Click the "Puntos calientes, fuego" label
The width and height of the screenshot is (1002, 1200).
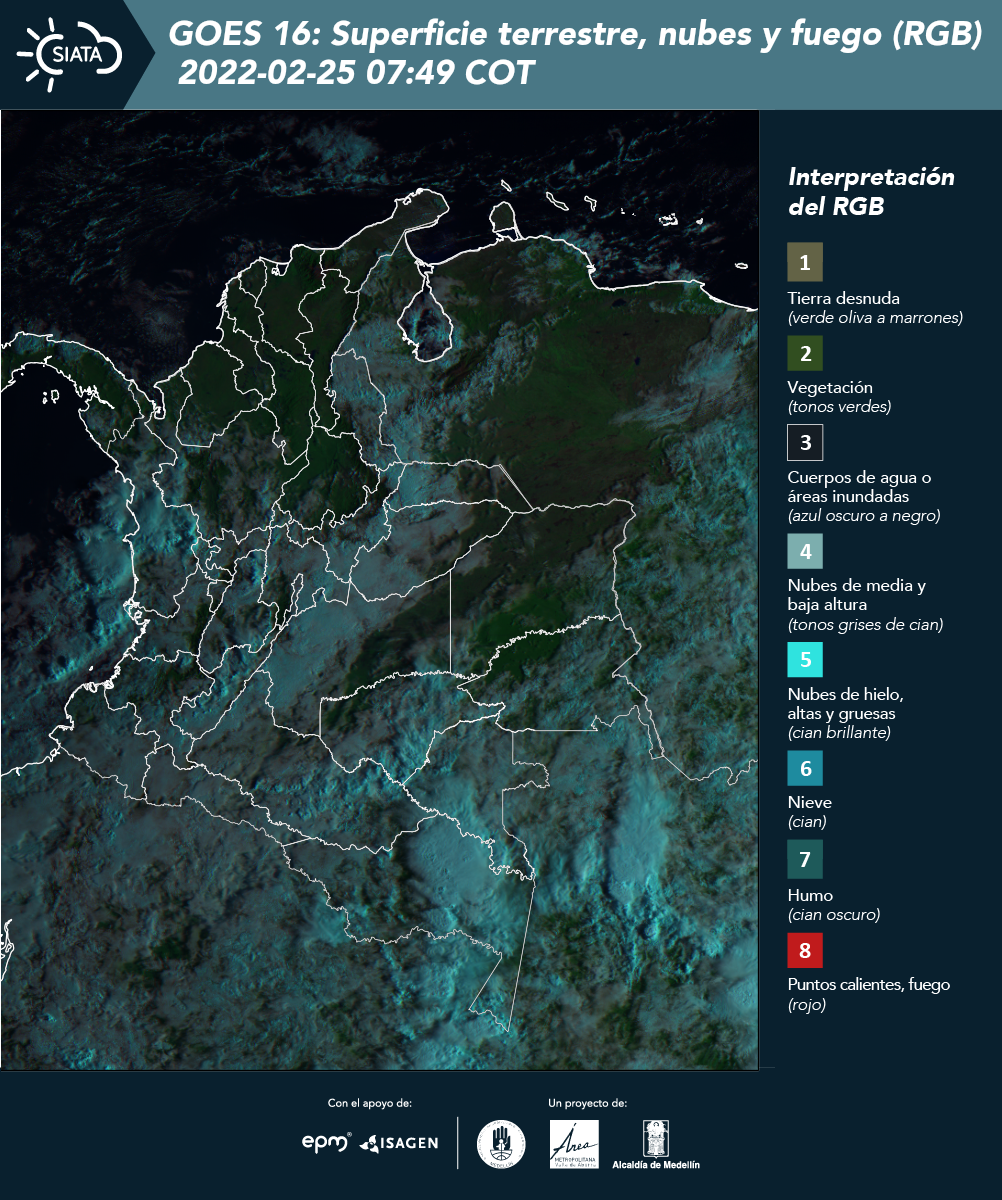pos(869,985)
